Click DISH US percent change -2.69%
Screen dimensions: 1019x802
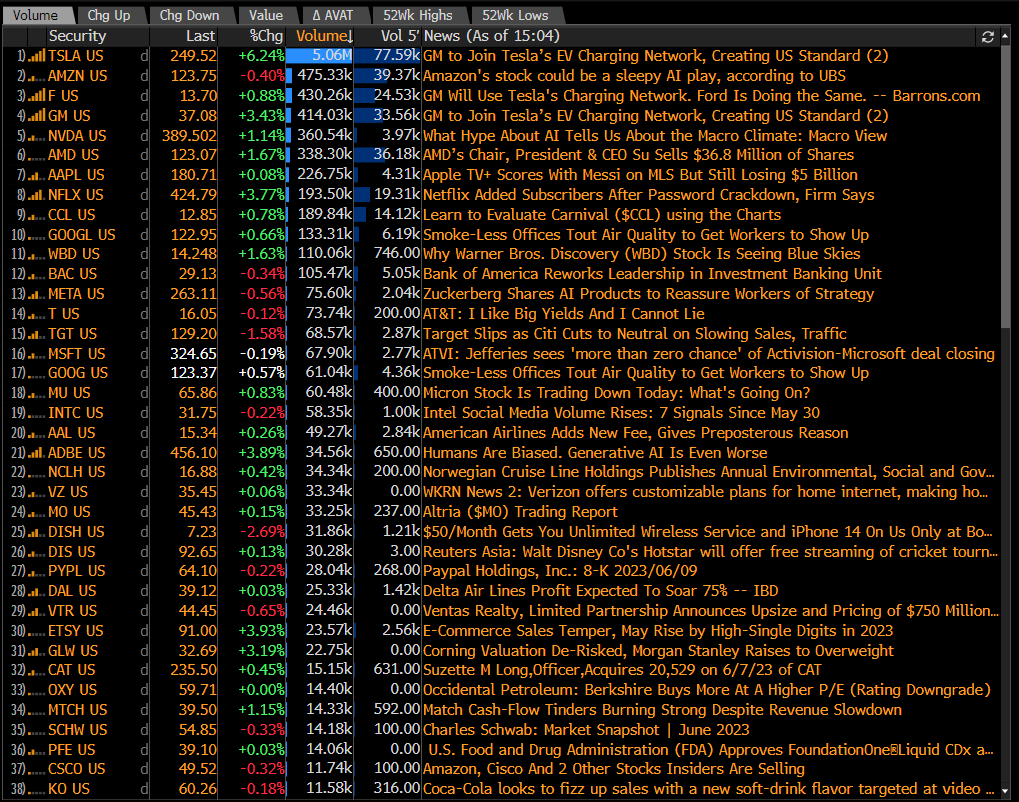point(263,532)
